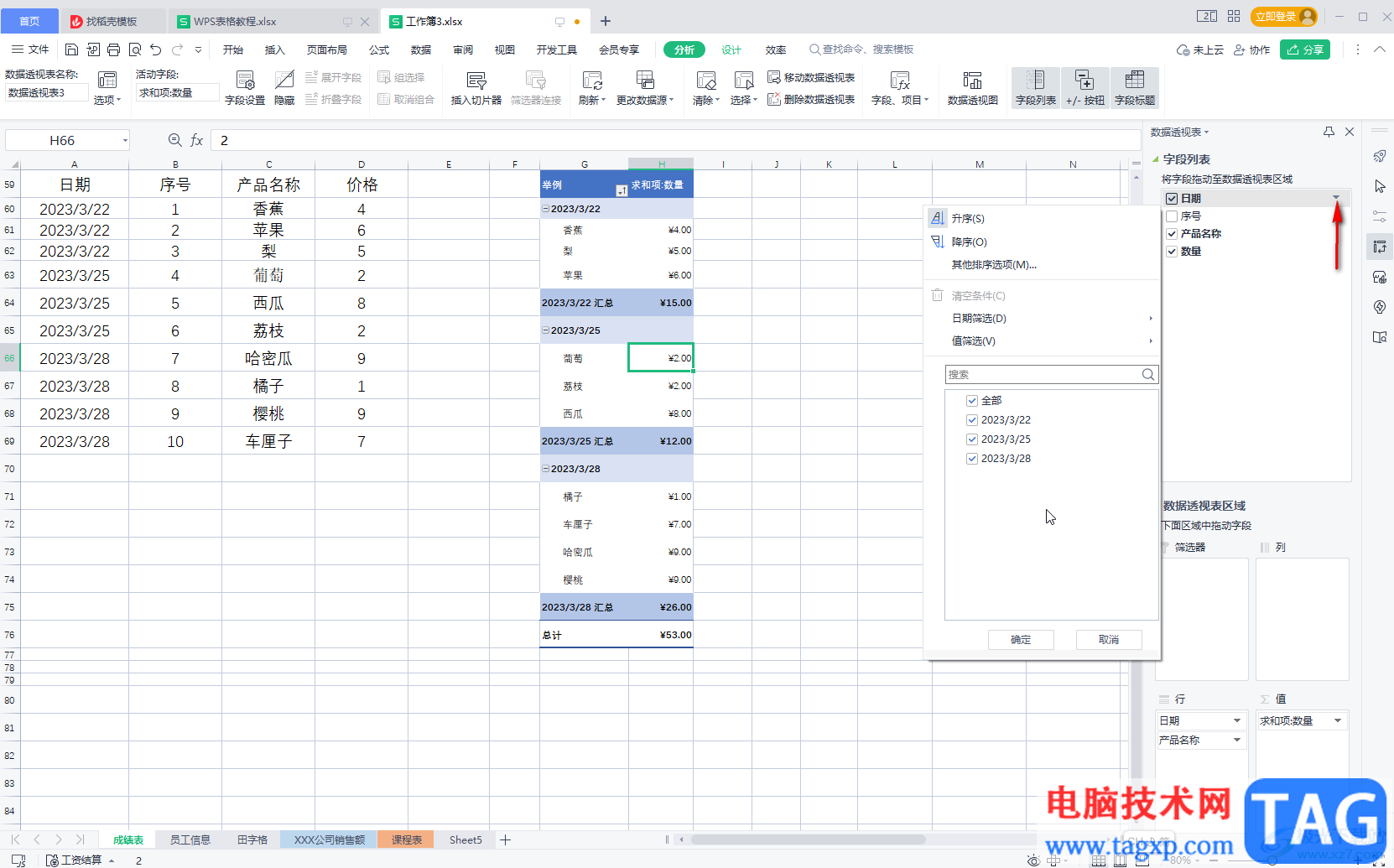The width and height of the screenshot is (1394, 868).
Task: Uncheck the 2023/3/28 filter checkbox
Action: click(972, 459)
